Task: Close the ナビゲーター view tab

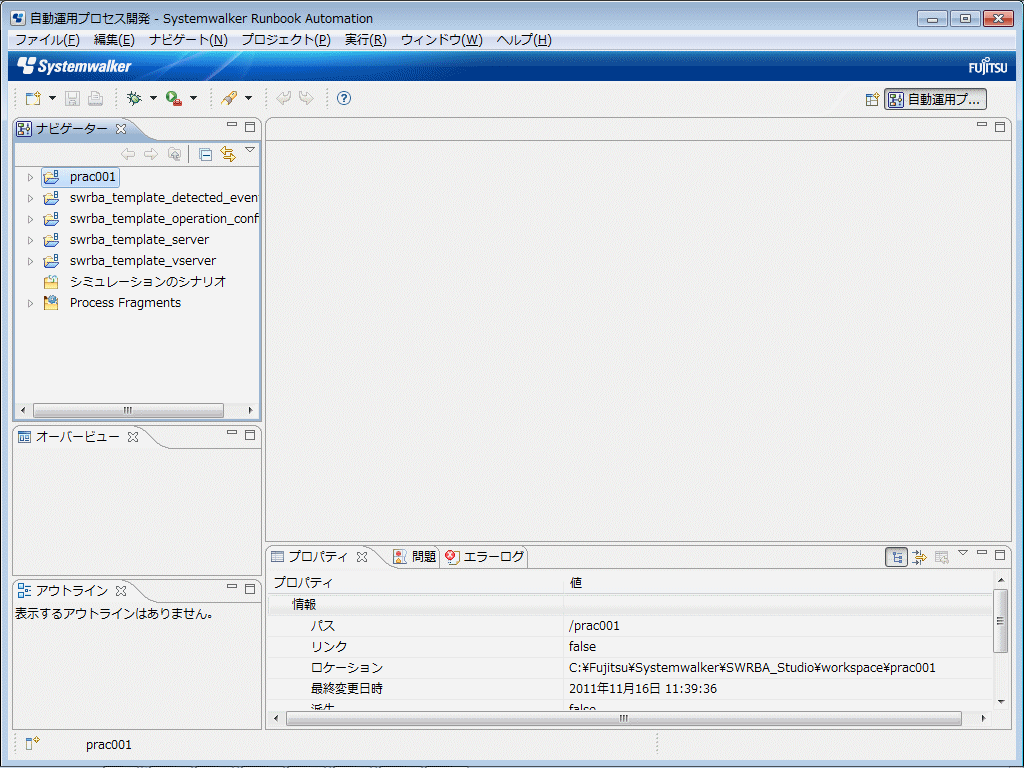Action: pyautogui.click(x=121, y=129)
